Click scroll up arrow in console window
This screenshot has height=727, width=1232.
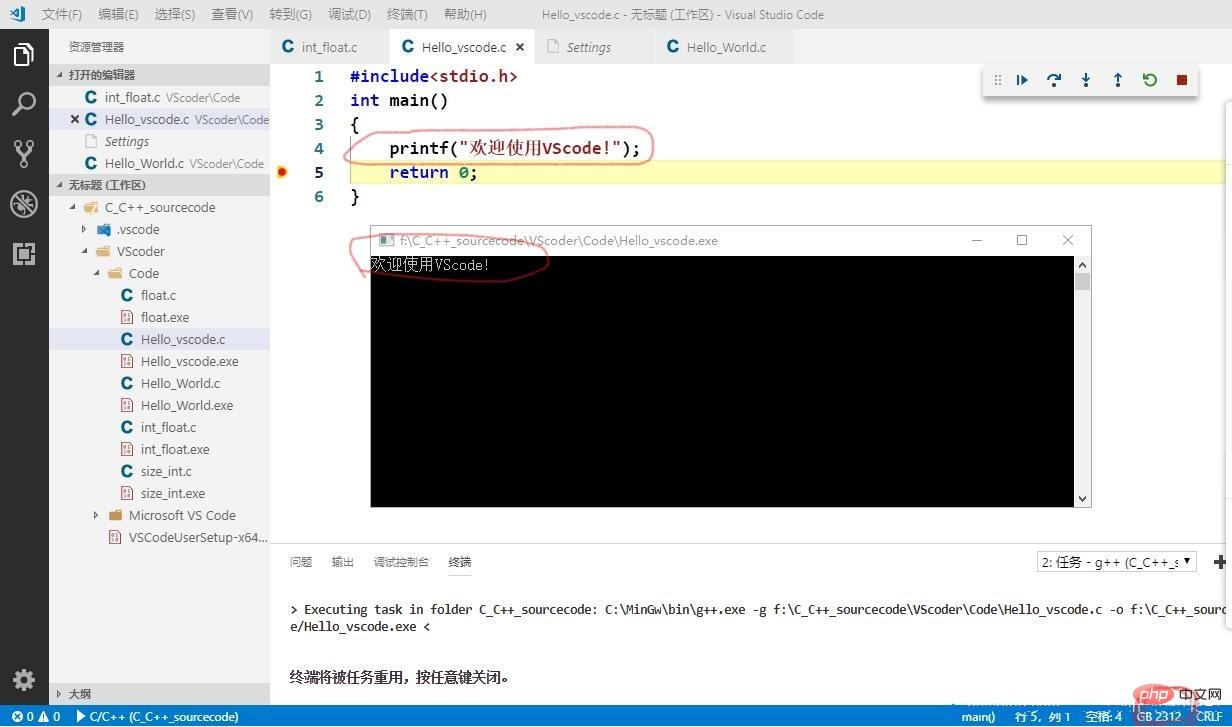point(1082,265)
